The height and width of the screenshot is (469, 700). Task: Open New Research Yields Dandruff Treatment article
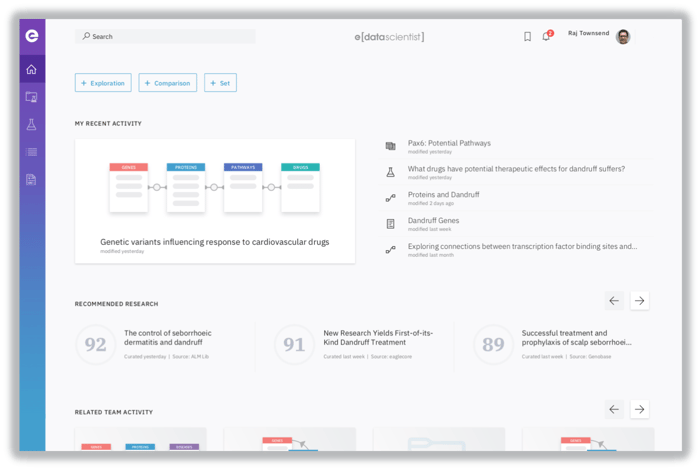pyautogui.click(x=378, y=338)
